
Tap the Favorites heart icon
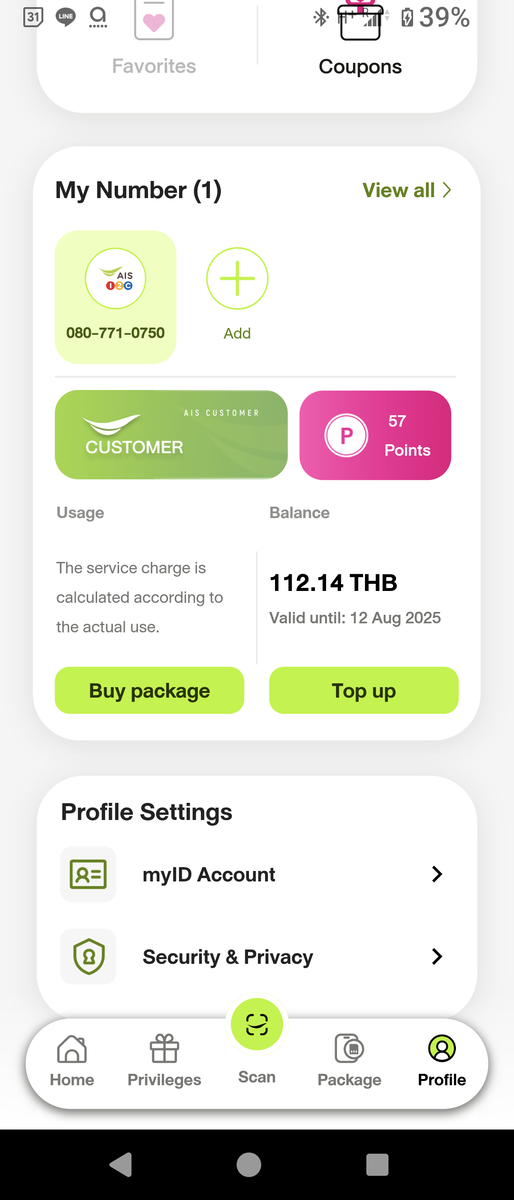[x=153, y=20]
